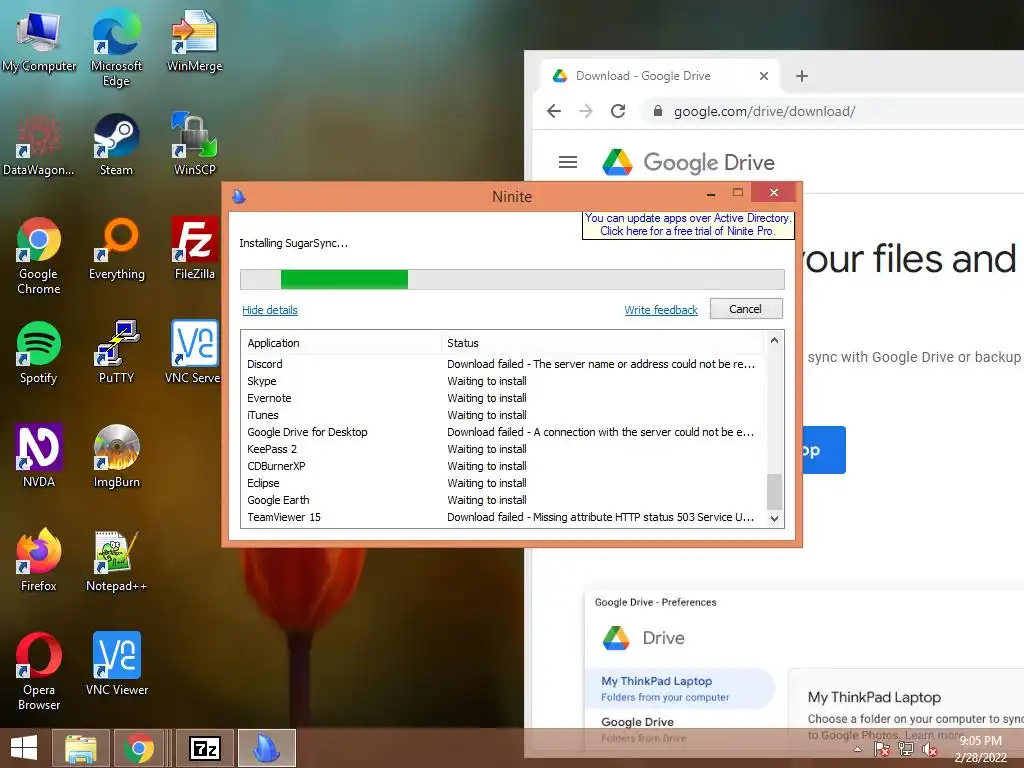Viewport: 1024px width, 768px height.
Task: Launch Steam from the desktop
Action: click(116, 145)
